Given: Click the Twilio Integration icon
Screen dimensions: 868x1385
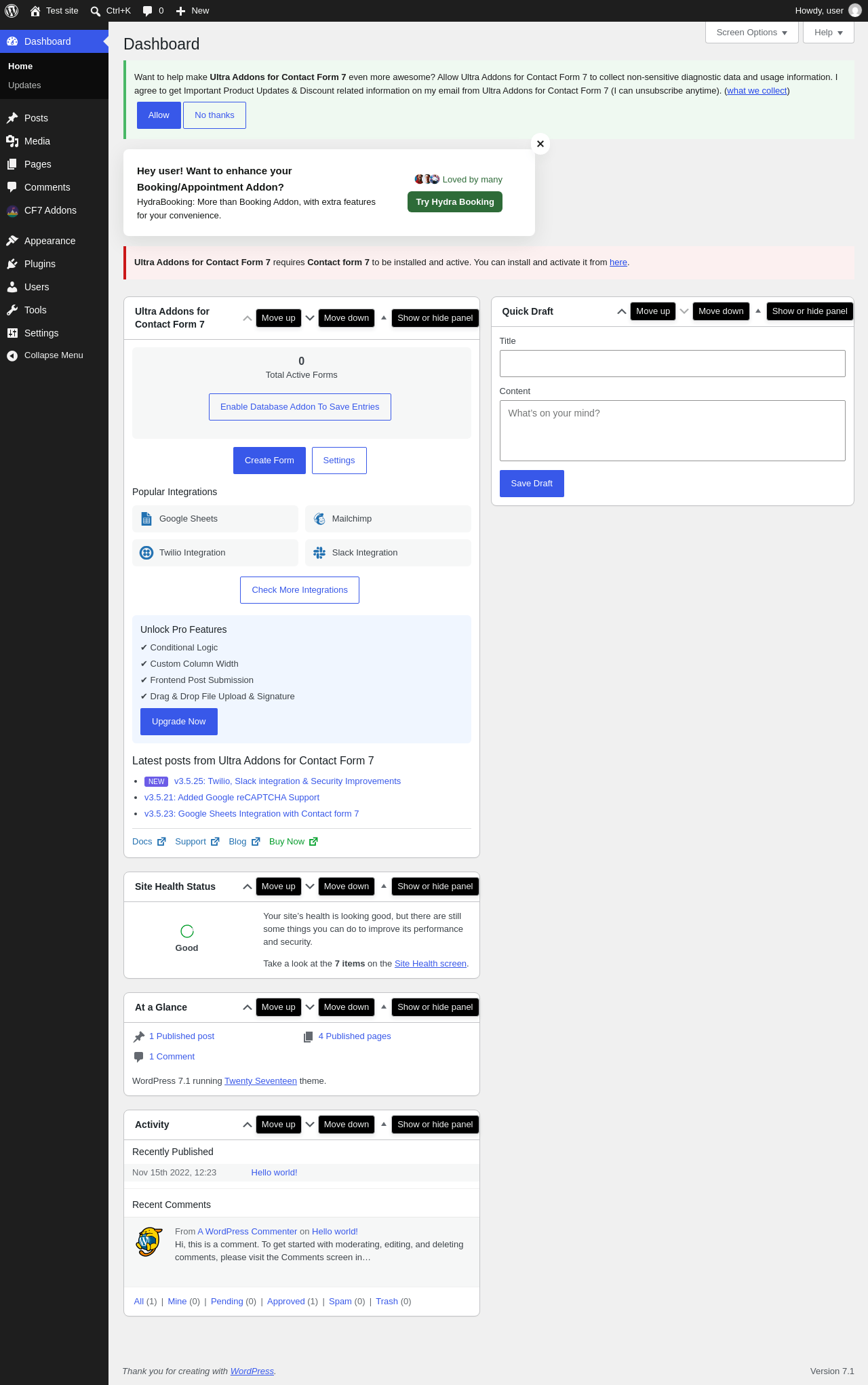Looking at the screenshot, I should 146,553.
